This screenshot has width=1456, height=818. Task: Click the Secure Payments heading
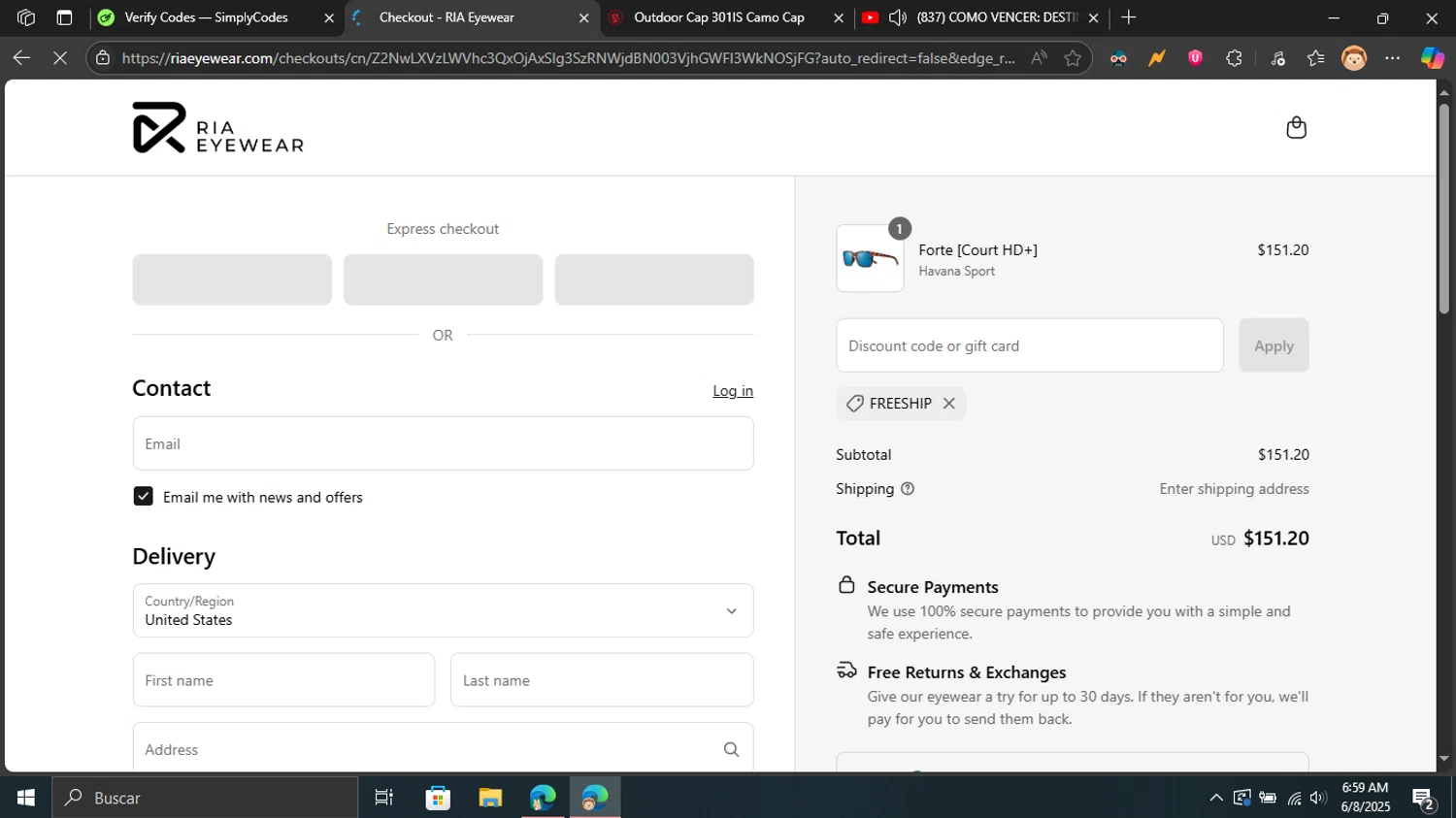pyautogui.click(x=933, y=587)
